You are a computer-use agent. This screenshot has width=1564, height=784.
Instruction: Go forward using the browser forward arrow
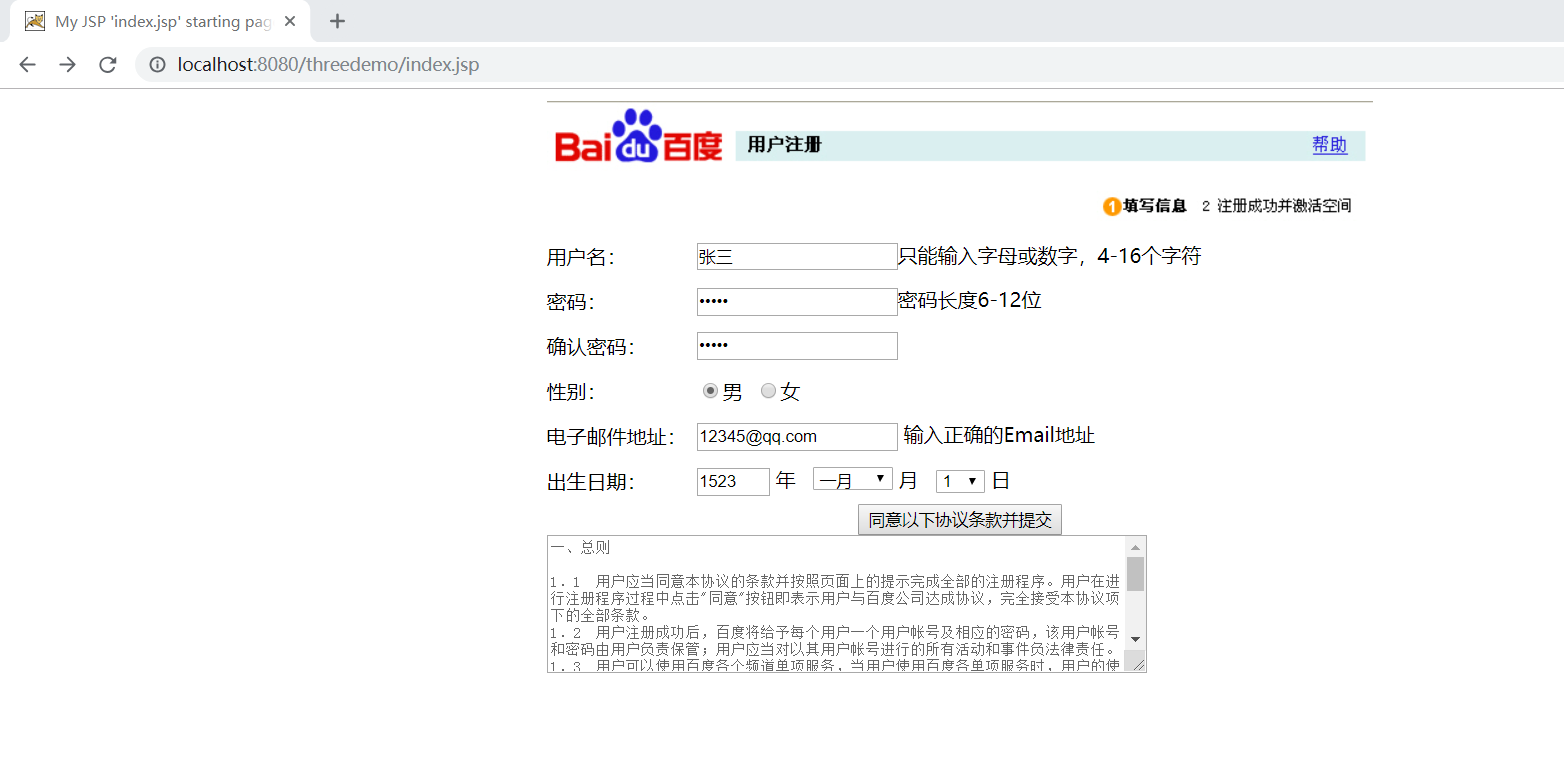67,65
